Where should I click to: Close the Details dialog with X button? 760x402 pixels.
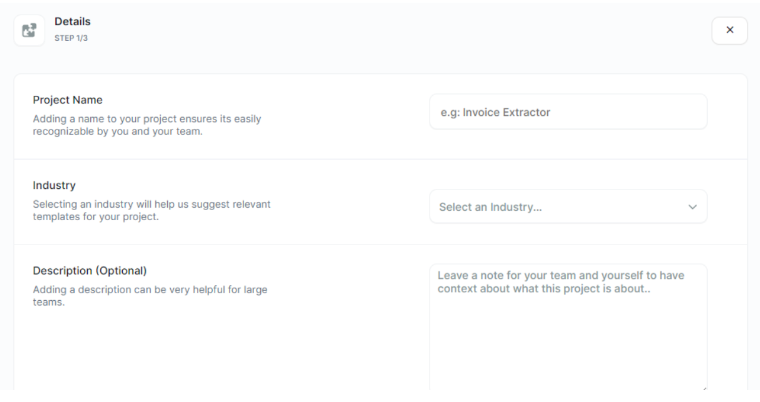pyautogui.click(x=729, y=30)
